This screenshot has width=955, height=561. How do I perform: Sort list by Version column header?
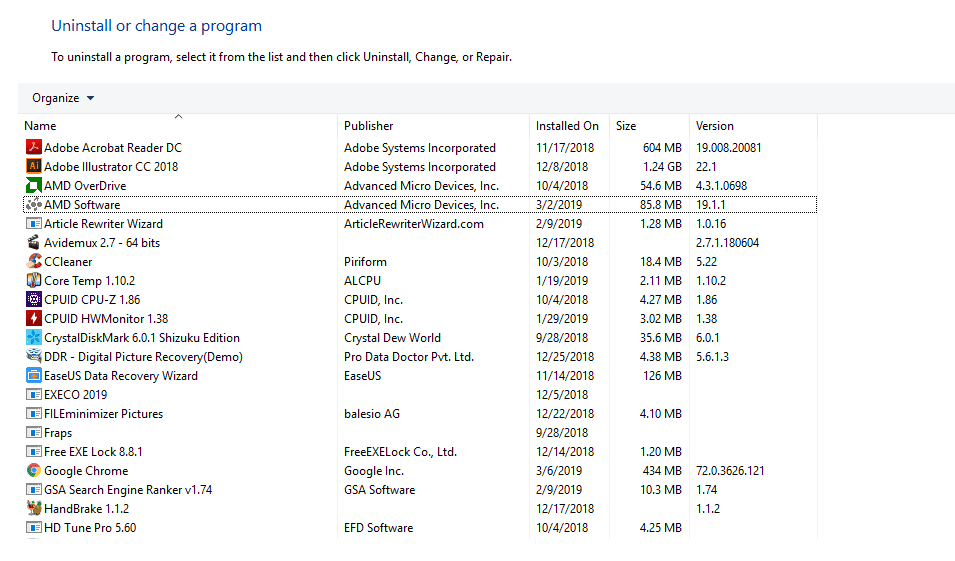(714, 126)
